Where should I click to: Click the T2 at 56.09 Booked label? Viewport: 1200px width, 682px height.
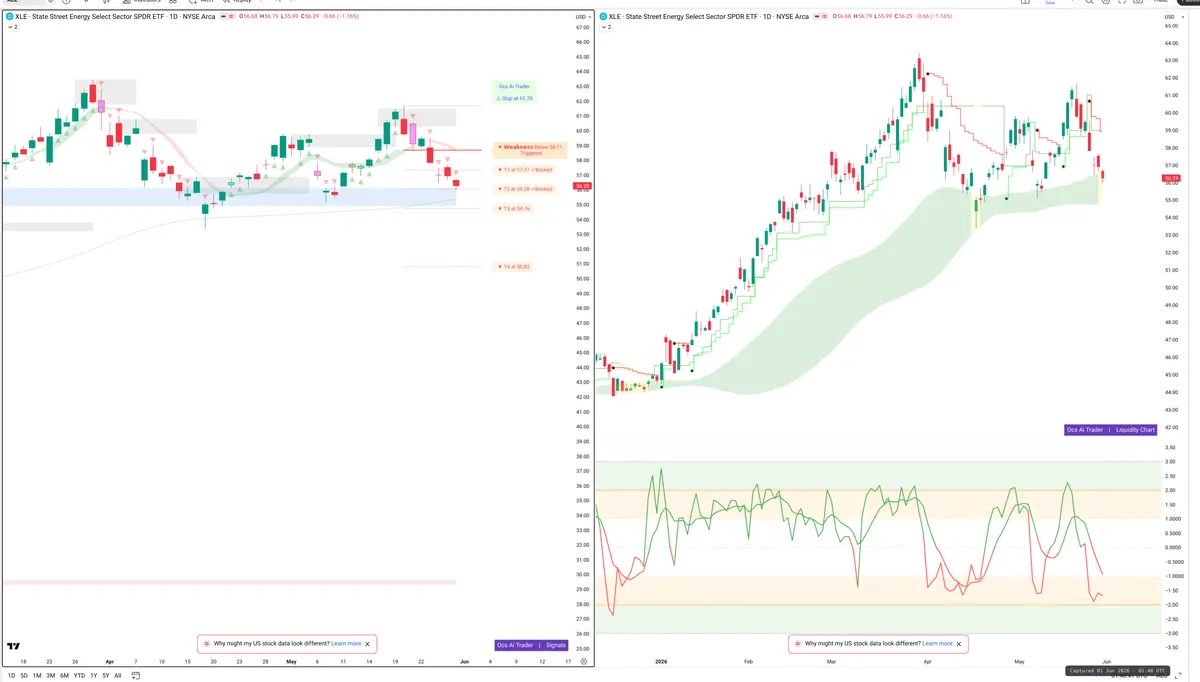pyautogui.click(x=525, y=189)
